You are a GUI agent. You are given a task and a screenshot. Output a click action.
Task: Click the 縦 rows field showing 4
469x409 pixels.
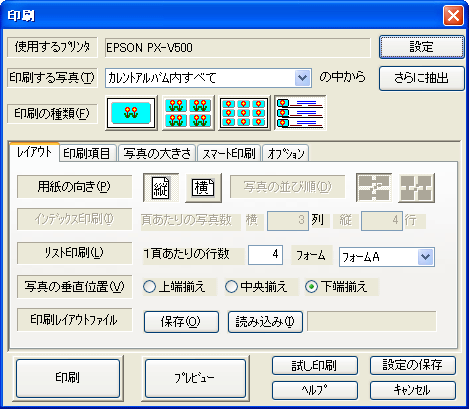(x=382, y=220)
